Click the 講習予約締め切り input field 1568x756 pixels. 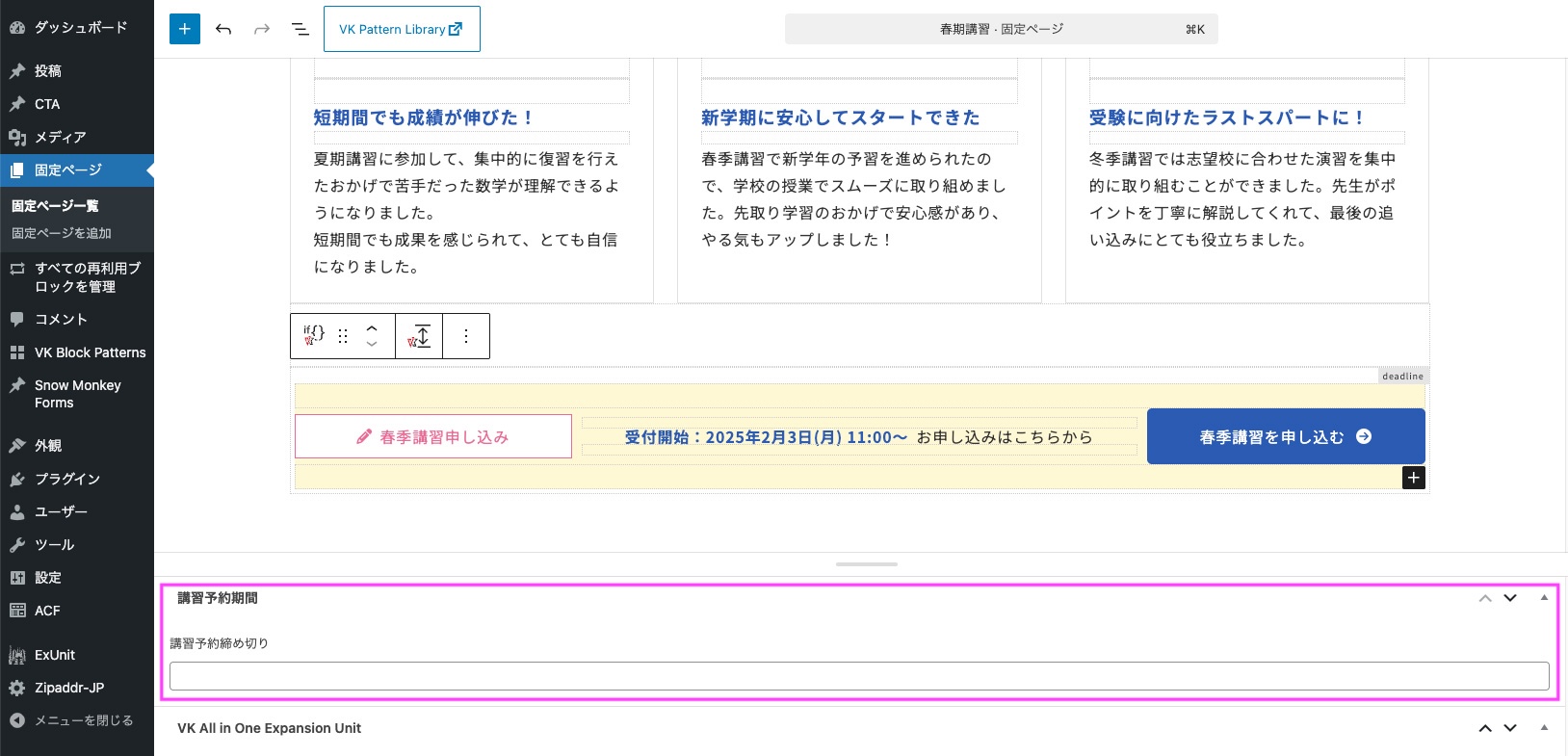pos(858,676)
